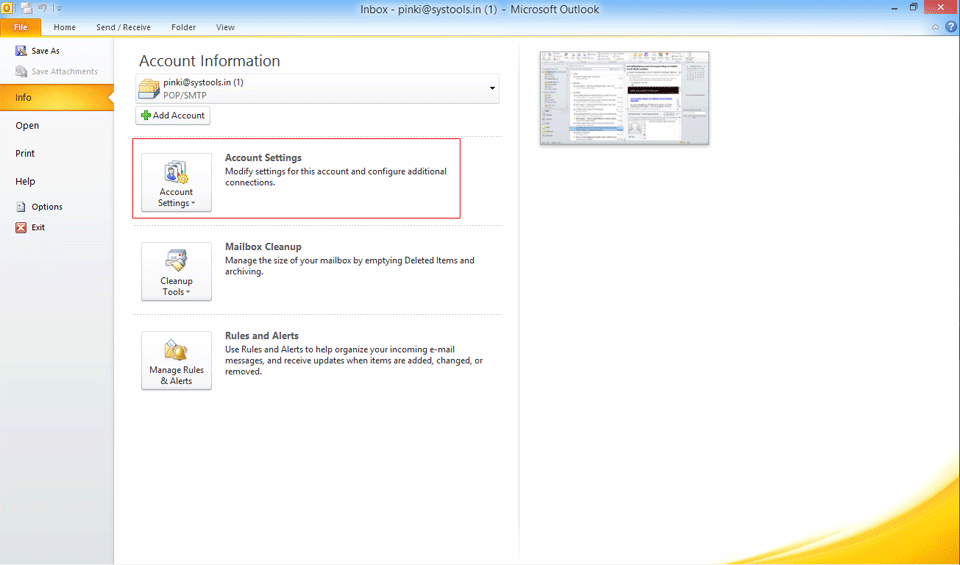Click the Account Settings heading text
Image resolution: width=960 pixels, height=565 pixels.
pyautogui.click(x=263, y=158)
